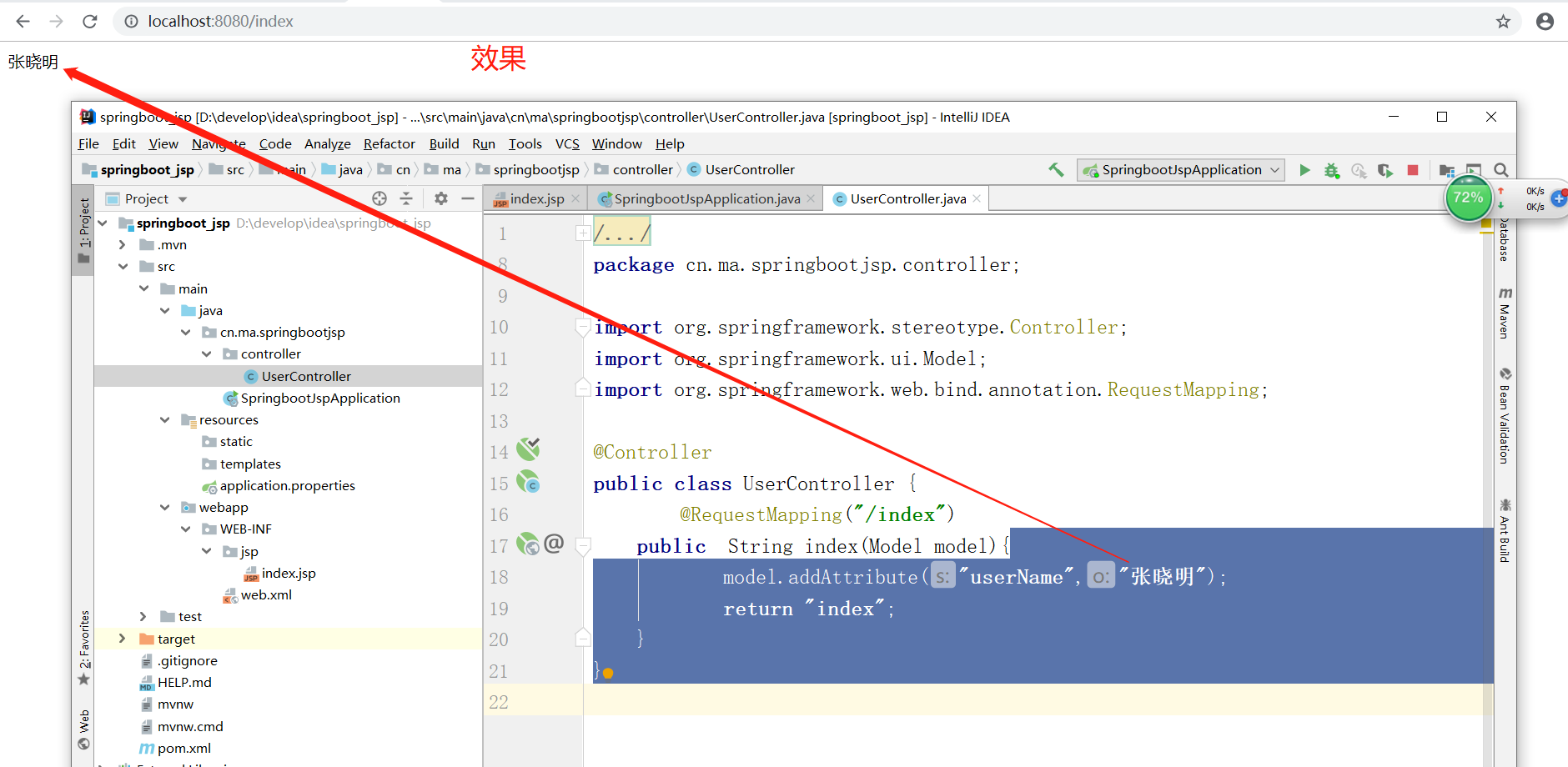Image resolution: width=1568 pixels, height=767 pixels.
Task: Click request mapping gutter icon on line 17
Action: point(528,544)
